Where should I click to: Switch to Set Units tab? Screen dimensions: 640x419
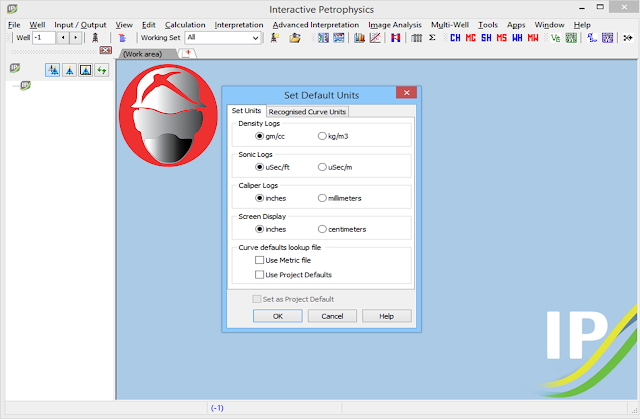[x=246, y=111]
